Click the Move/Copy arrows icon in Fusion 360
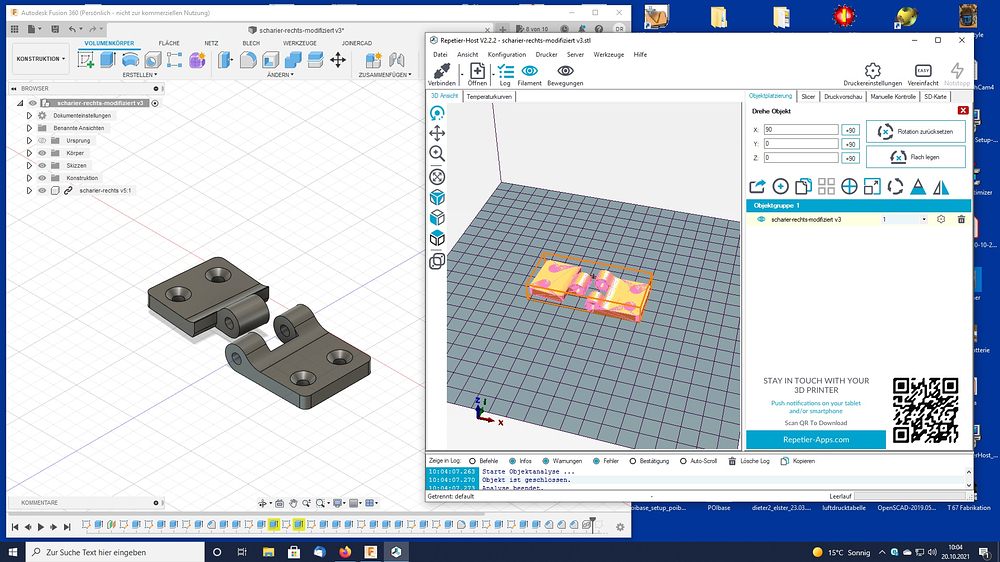 pyautogui.click(x=338, y=60)
